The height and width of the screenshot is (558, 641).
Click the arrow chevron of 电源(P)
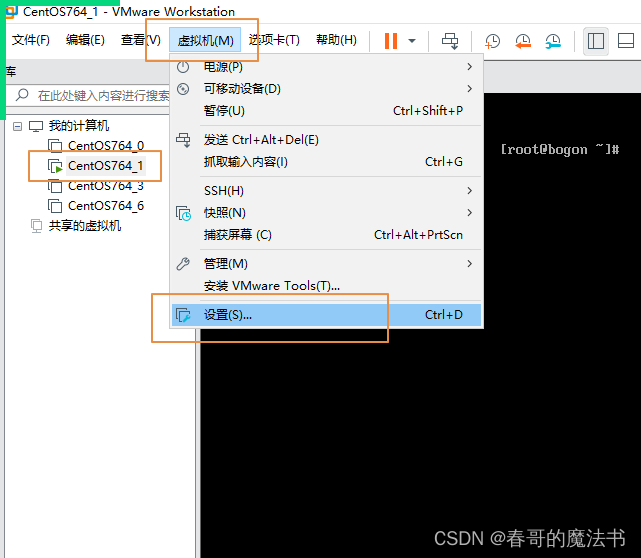[470, 67]
